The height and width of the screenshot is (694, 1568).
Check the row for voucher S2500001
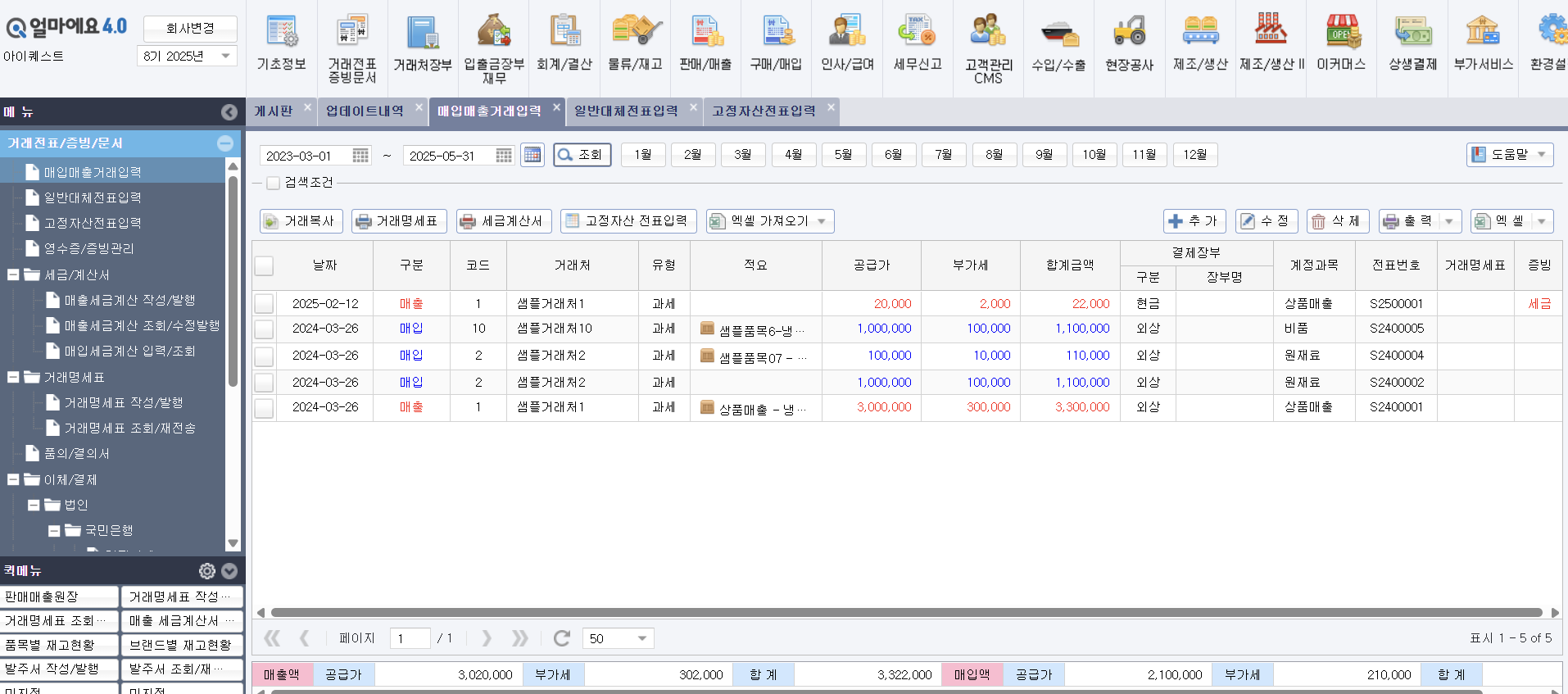pyautogui.click(x=264, y=303)
